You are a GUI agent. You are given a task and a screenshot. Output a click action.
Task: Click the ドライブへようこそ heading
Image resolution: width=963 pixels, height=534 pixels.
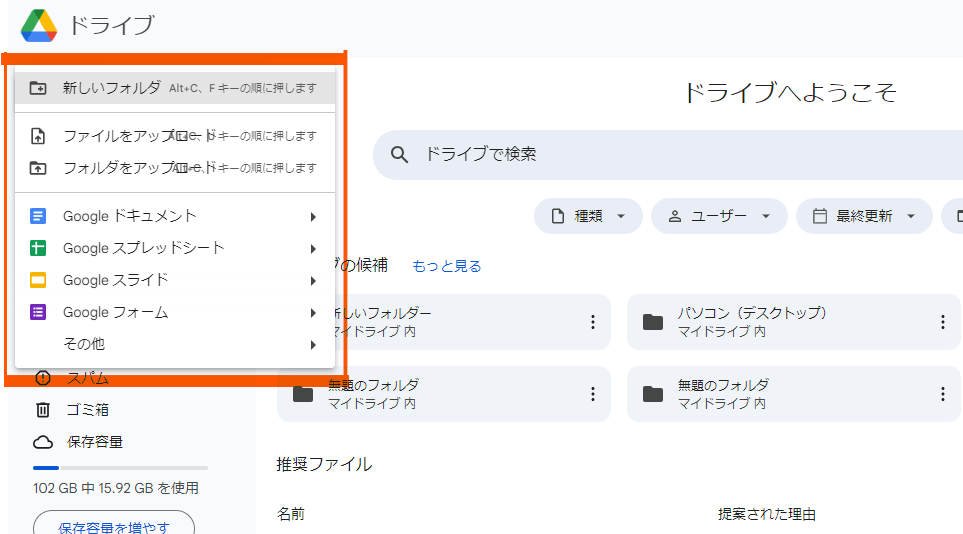tap(790, 93)
